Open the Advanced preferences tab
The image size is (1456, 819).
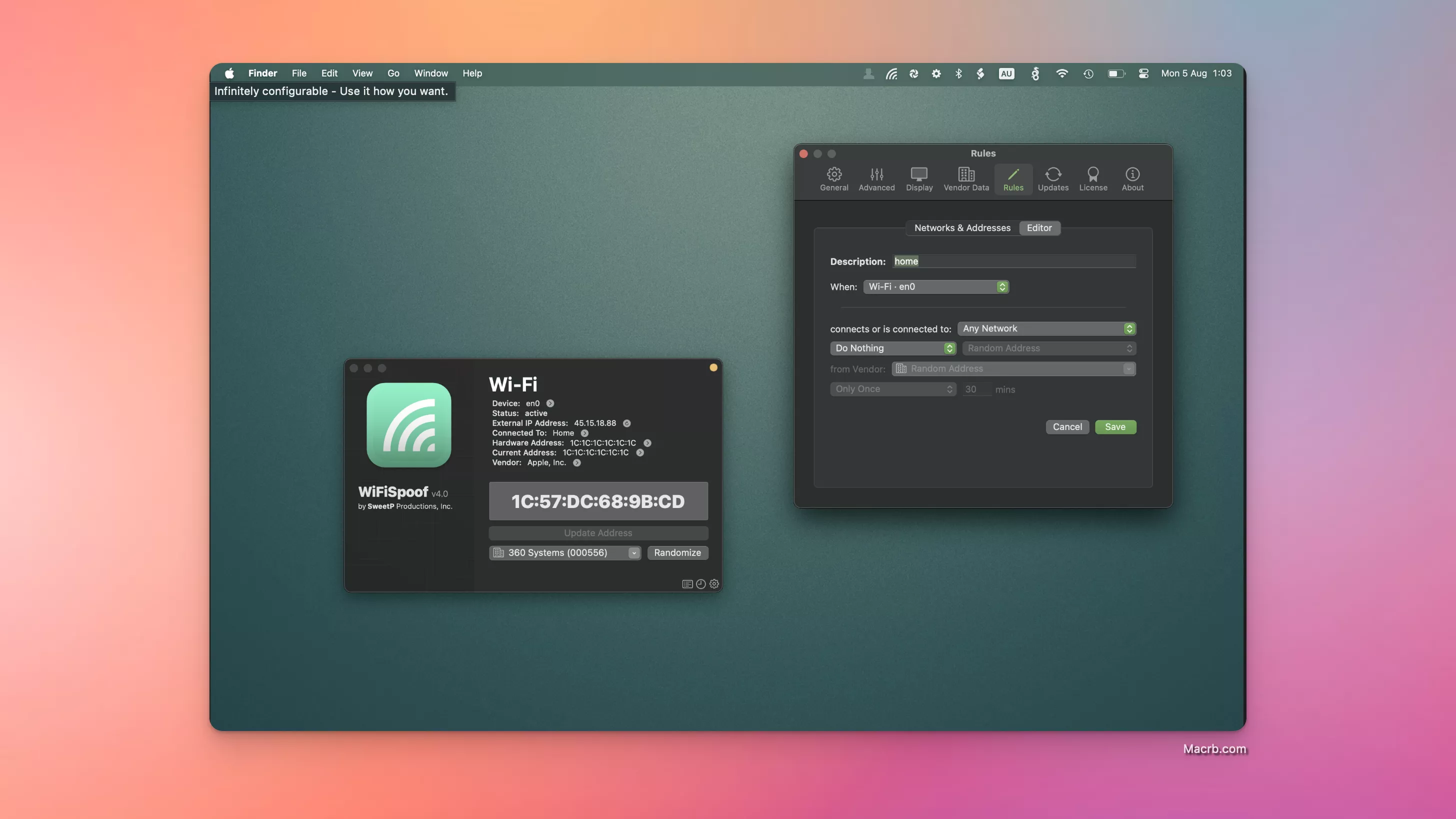coord(876,179)
